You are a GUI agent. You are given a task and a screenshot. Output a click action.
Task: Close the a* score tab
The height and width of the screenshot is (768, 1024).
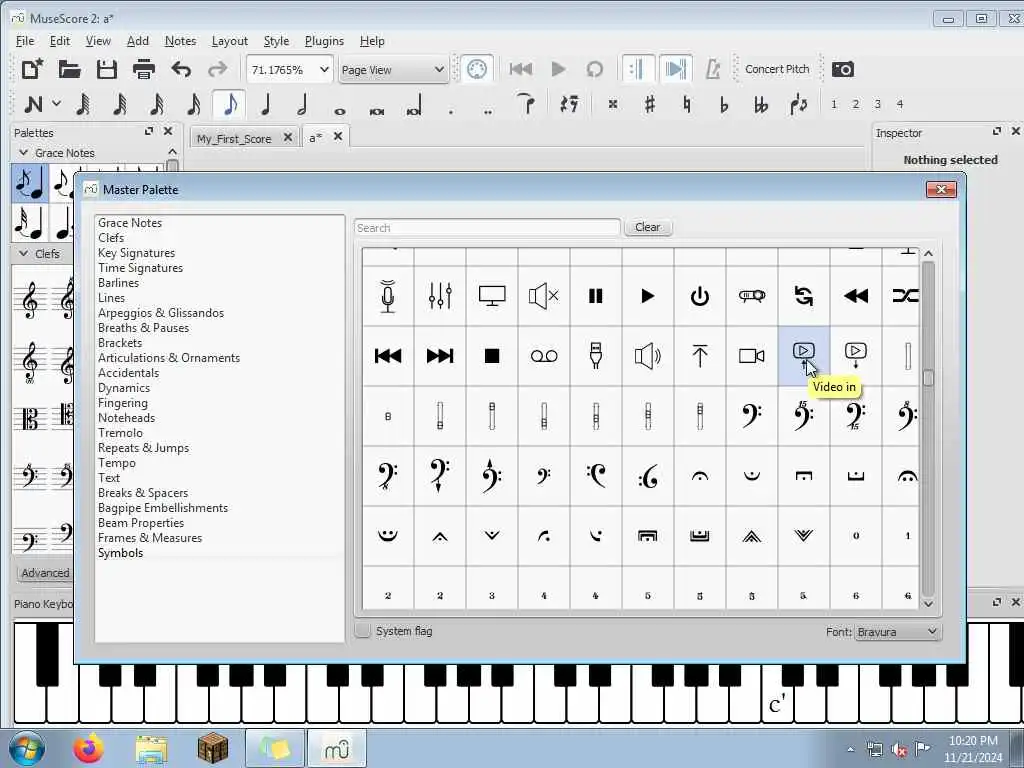click(338, 136)
